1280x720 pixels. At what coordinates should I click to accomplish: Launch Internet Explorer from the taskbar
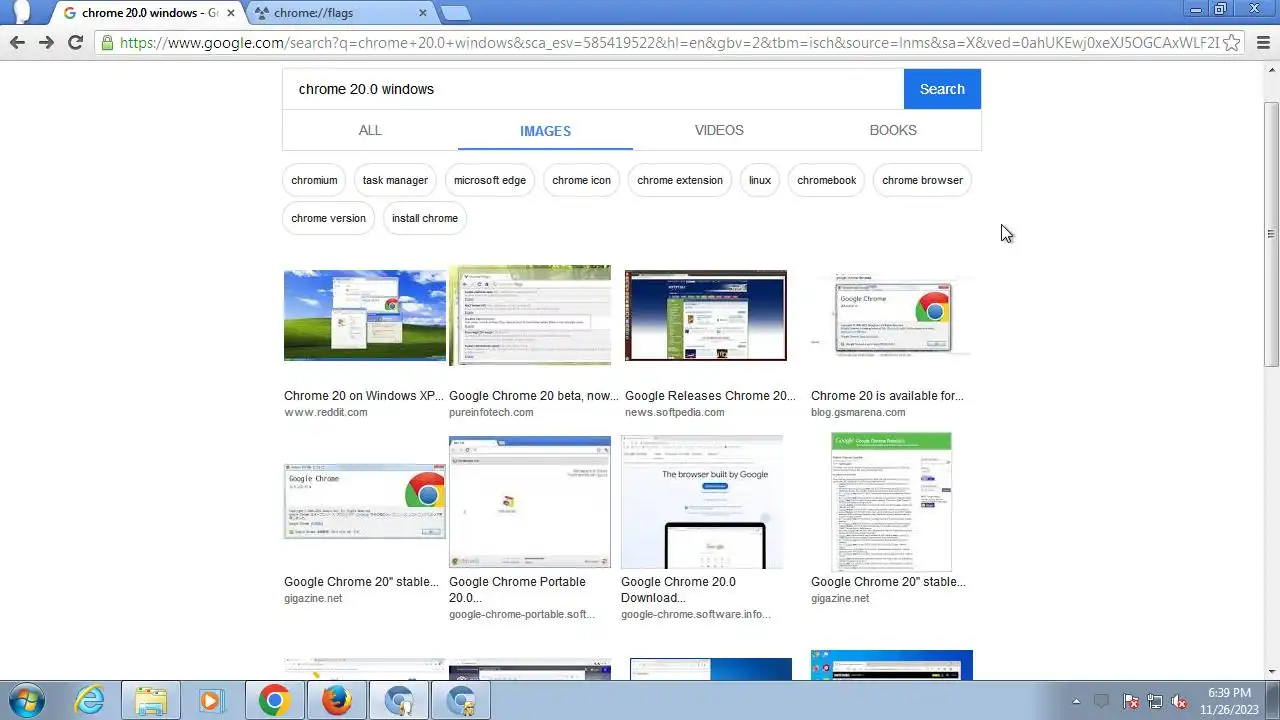[89, 701]
